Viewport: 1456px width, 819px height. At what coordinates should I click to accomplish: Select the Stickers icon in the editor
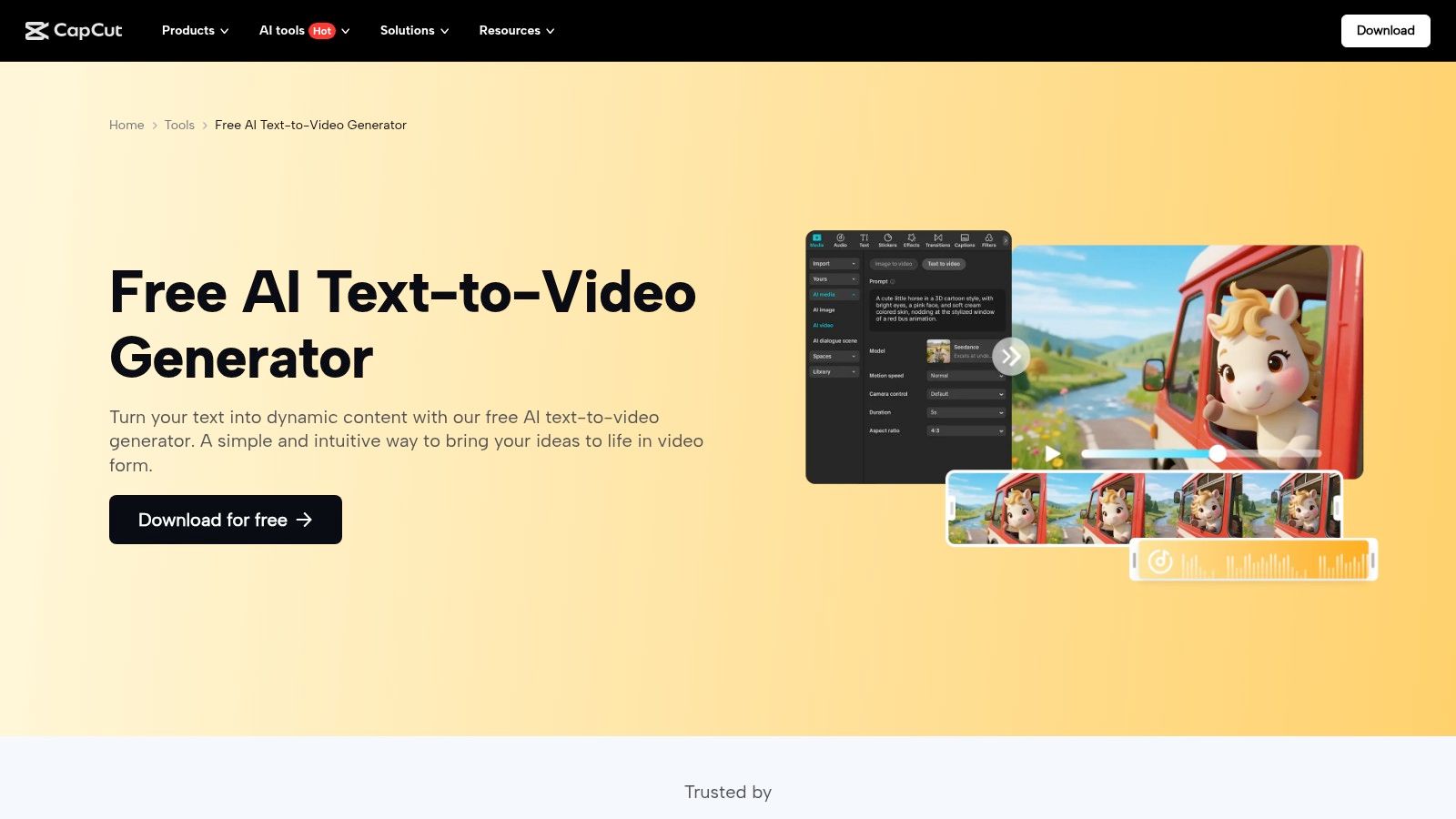pos(887,239)
